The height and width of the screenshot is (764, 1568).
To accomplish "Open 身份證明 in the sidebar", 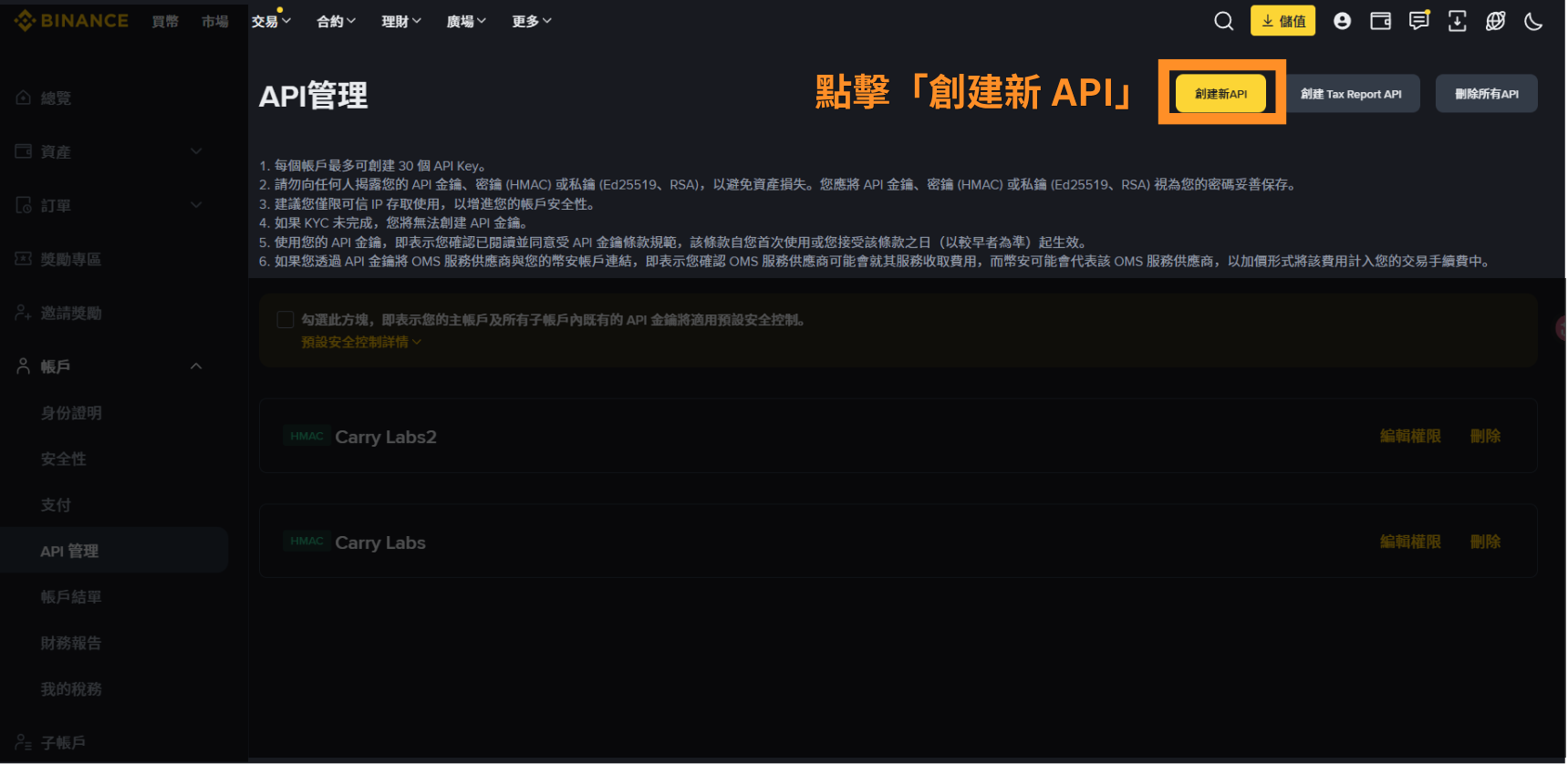I will coord(71,413).
